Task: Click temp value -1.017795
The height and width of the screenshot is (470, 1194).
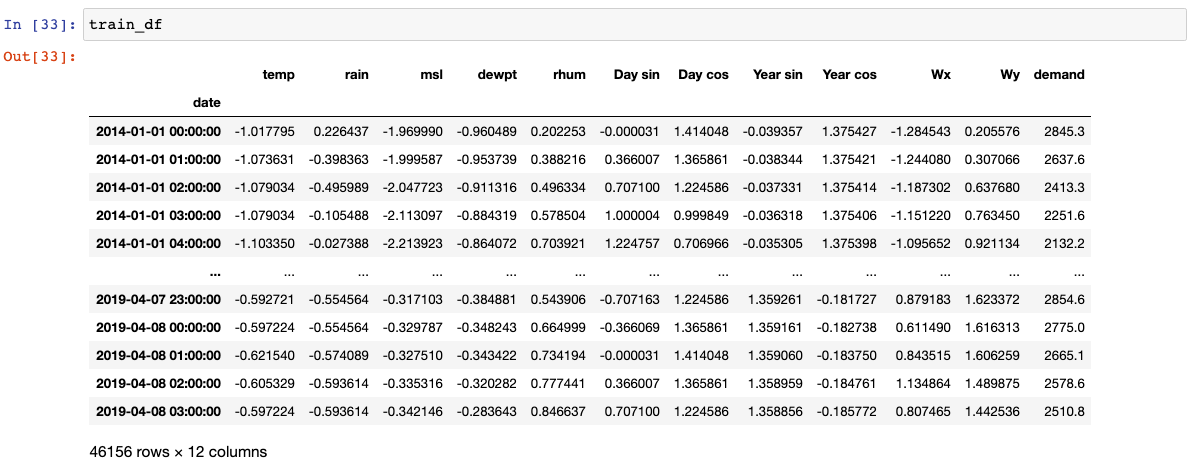Action: point(265,132)
